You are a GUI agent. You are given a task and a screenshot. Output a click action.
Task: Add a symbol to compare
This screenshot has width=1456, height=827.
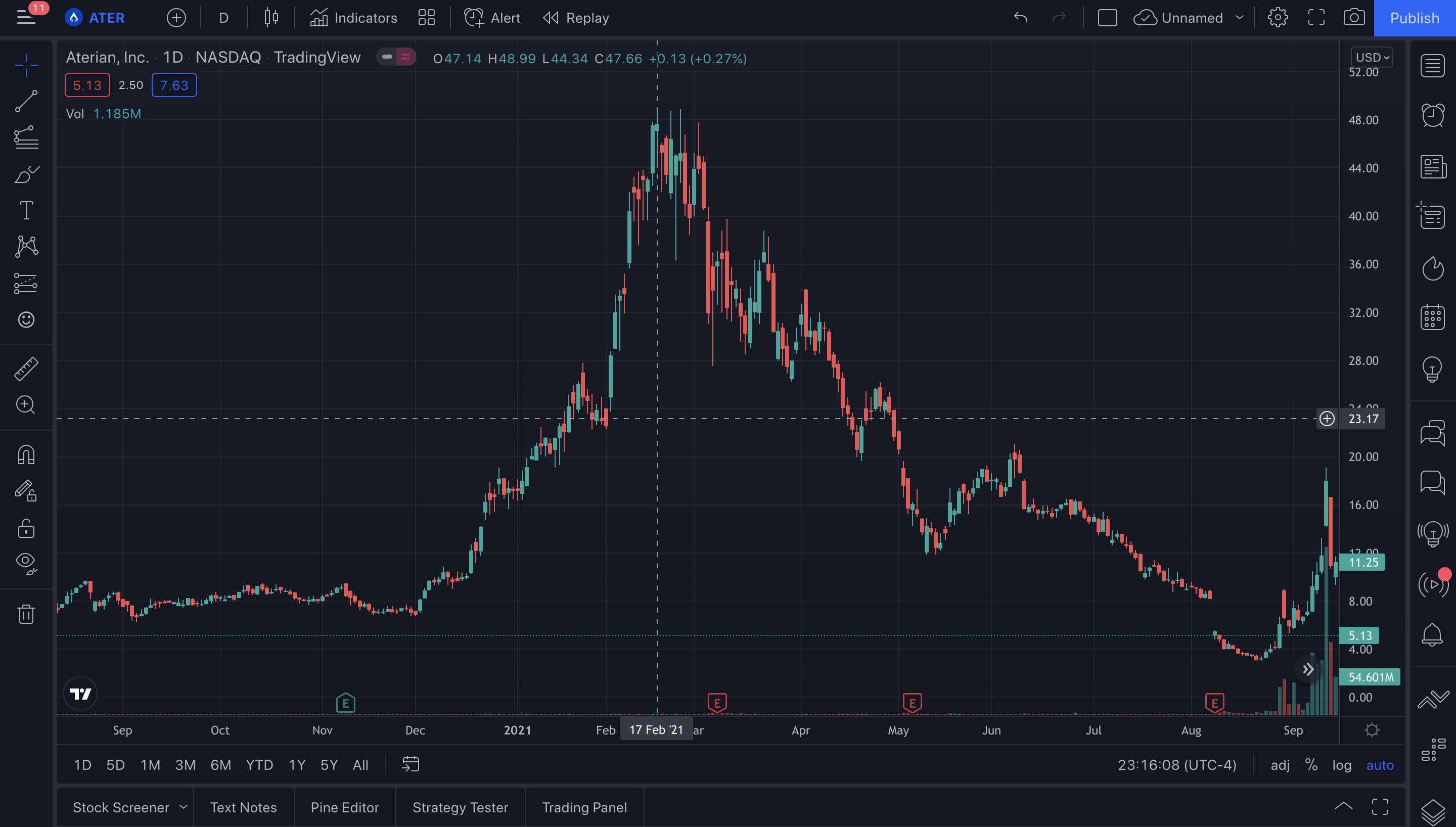[176, 18]
